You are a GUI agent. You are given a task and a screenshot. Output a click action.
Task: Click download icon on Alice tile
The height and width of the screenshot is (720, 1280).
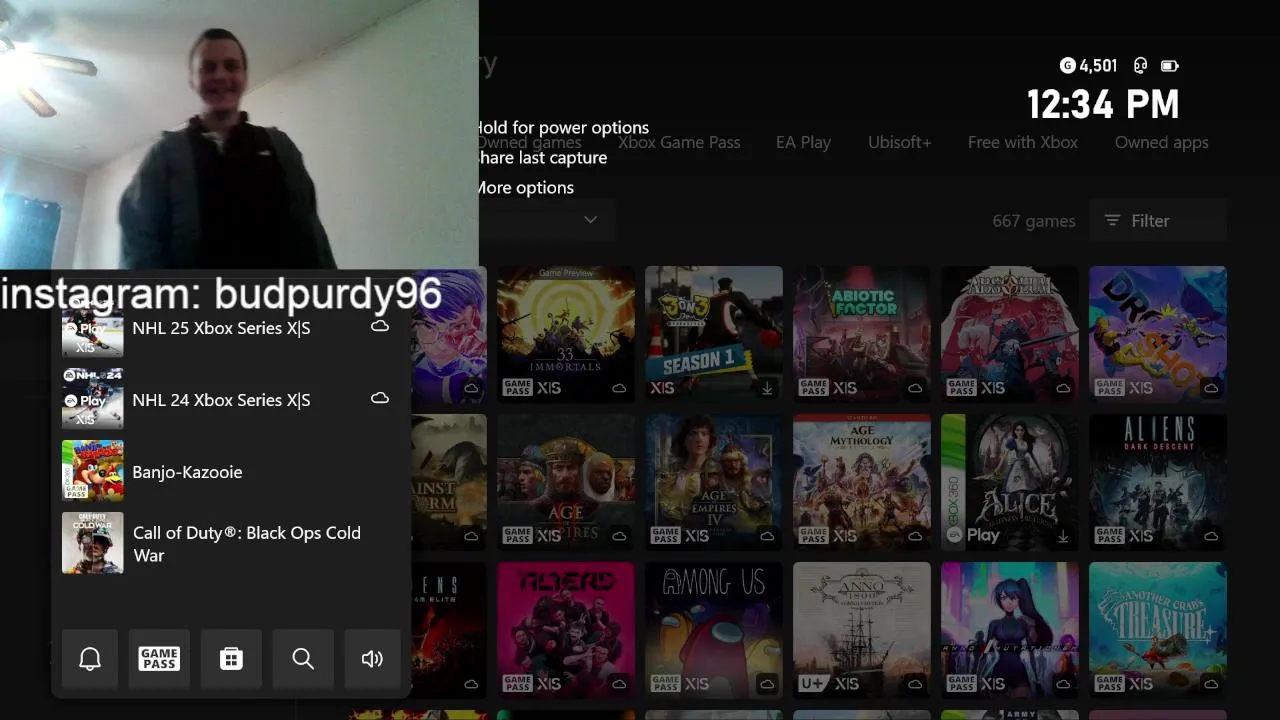(x=1063, y=536)
